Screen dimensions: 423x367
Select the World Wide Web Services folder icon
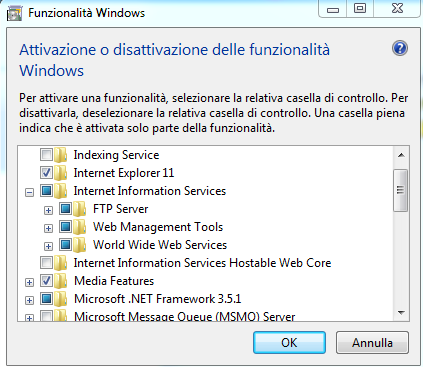80,245
